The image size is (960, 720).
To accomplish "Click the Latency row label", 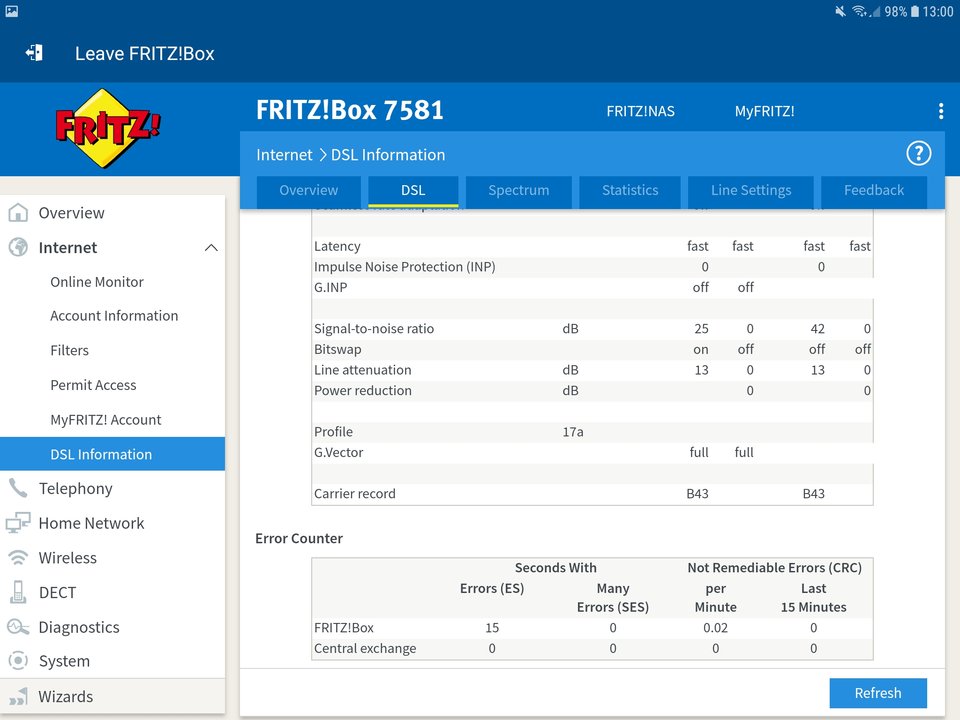I will 337,246.
